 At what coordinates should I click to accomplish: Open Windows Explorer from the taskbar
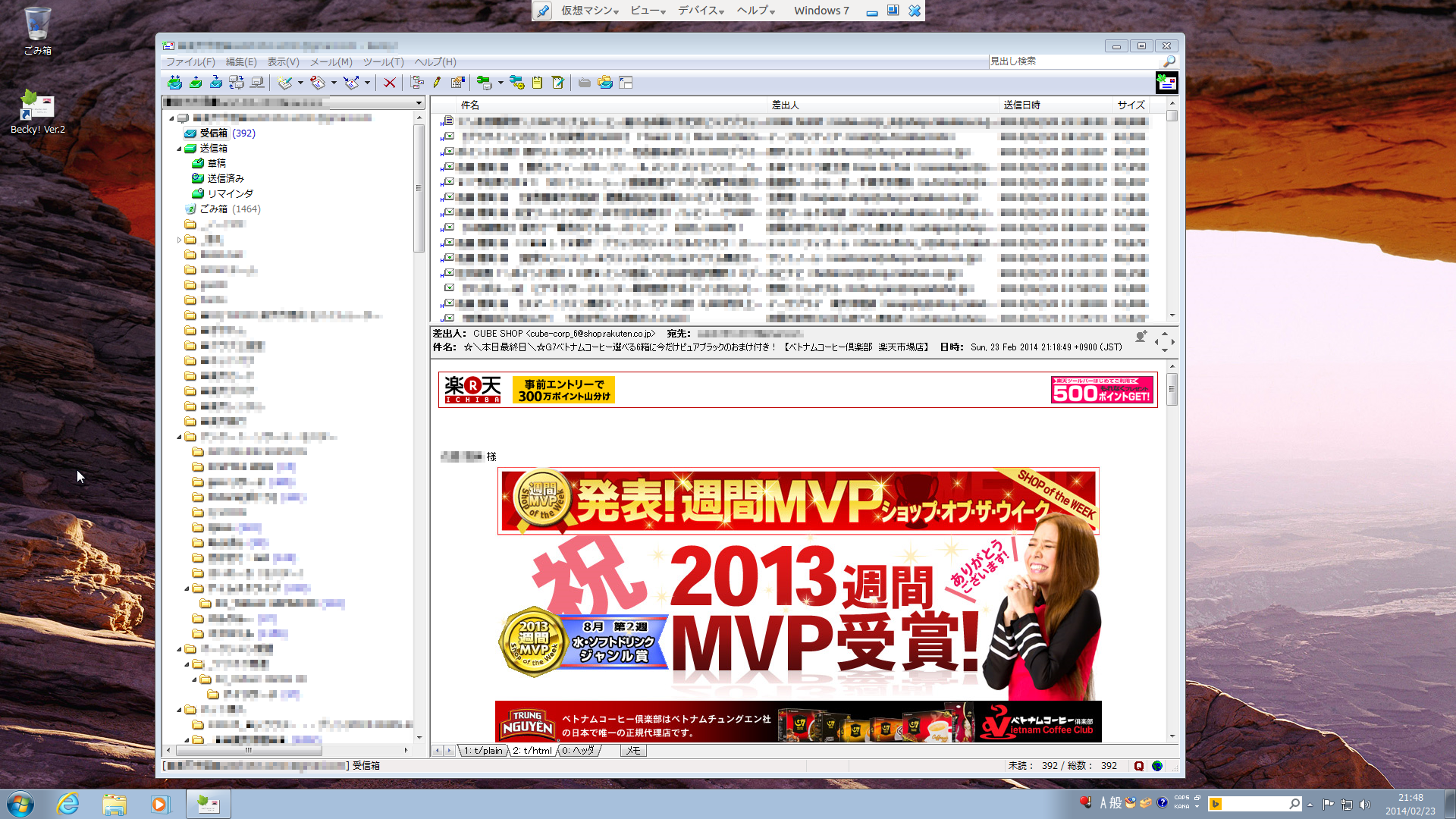click(115, 804)
